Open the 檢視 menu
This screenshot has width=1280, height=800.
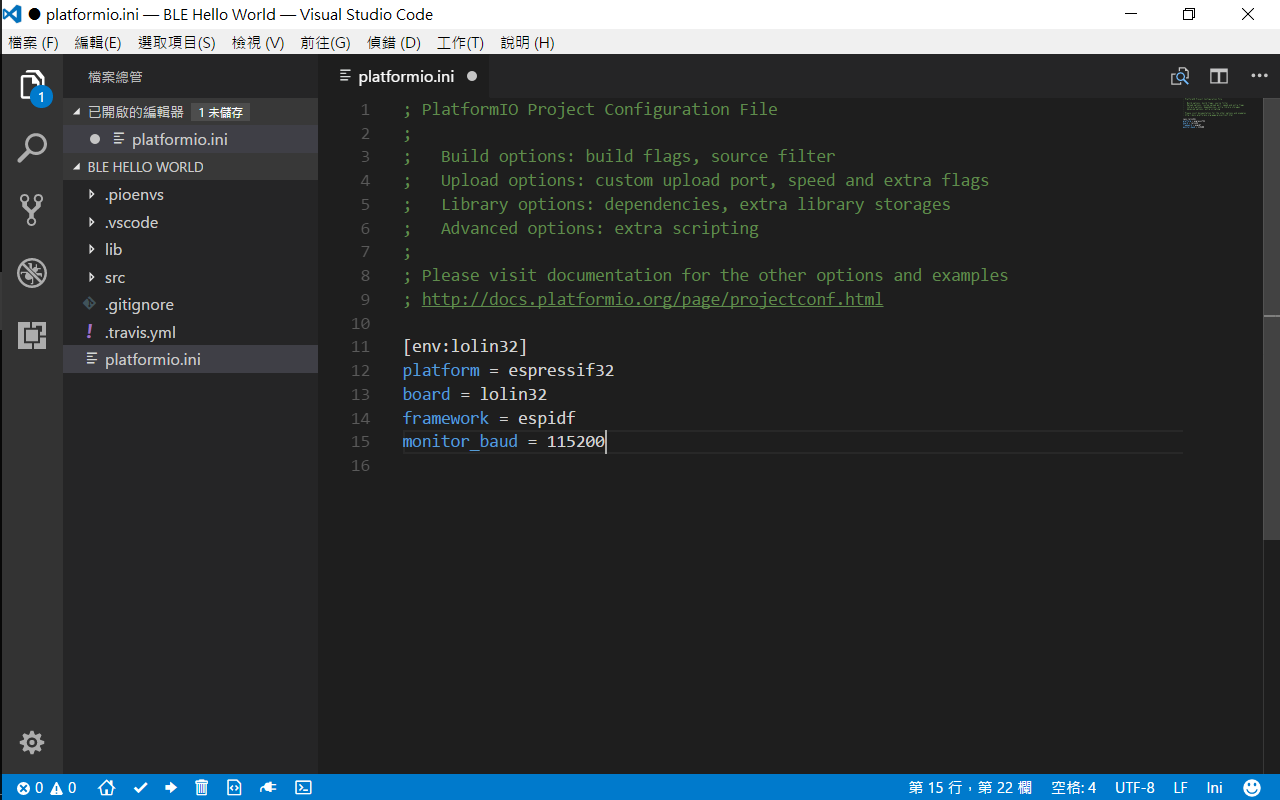(257, 42)
